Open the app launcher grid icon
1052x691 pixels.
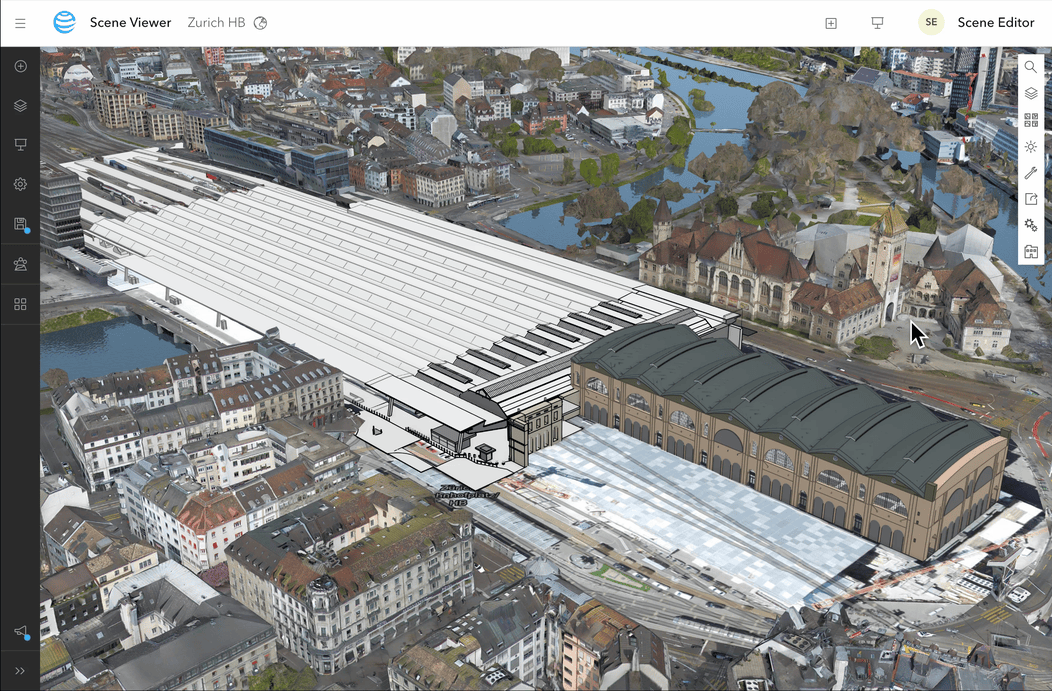pos(20,303)
